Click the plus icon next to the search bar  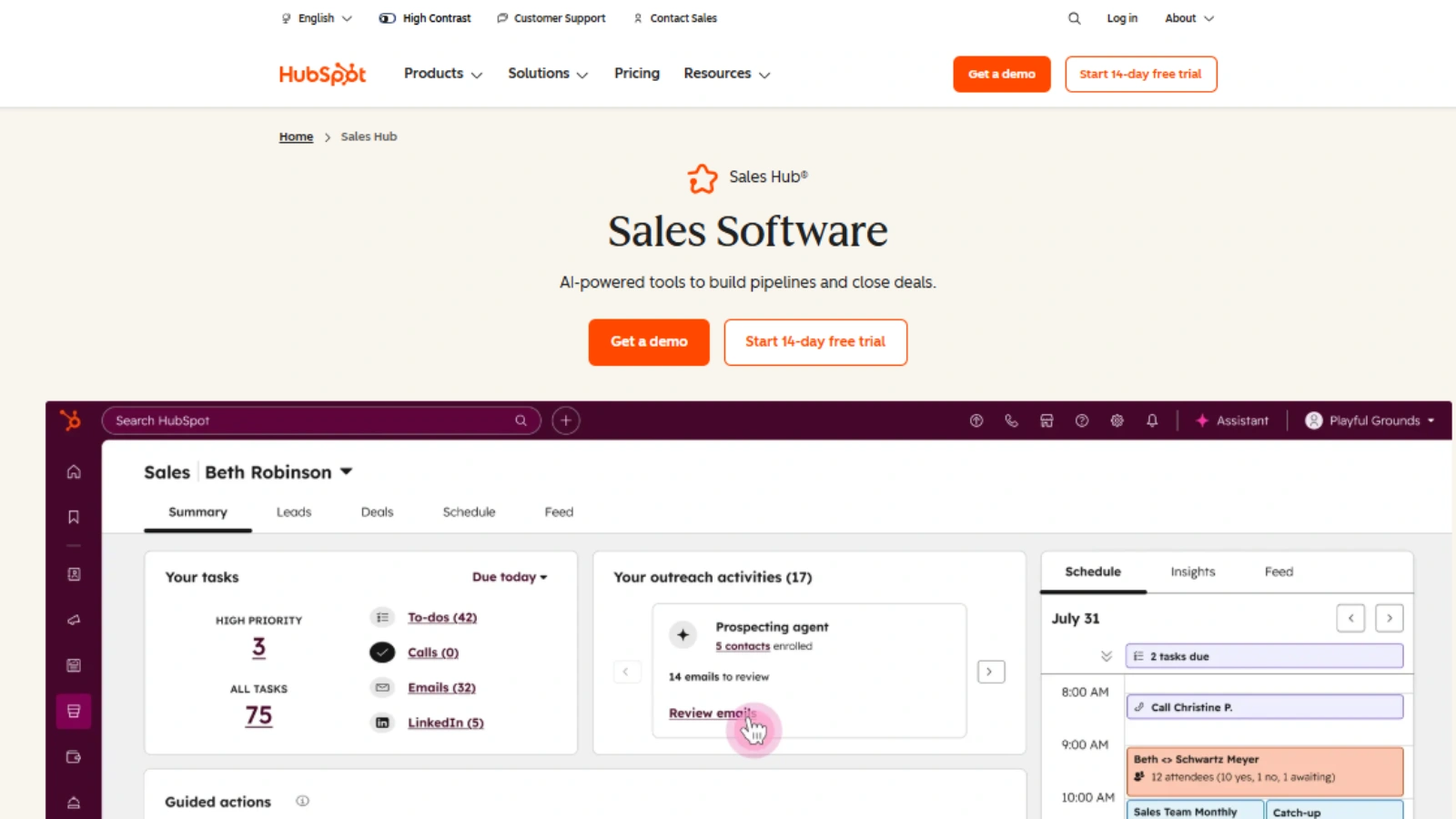pyautogui.click(x=565, y=420)
